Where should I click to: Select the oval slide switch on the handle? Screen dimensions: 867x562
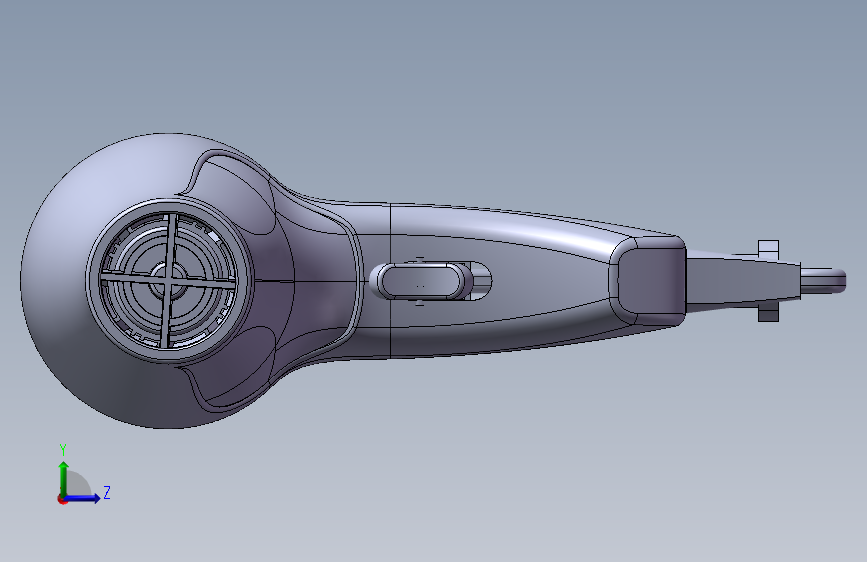coord(422,280)
